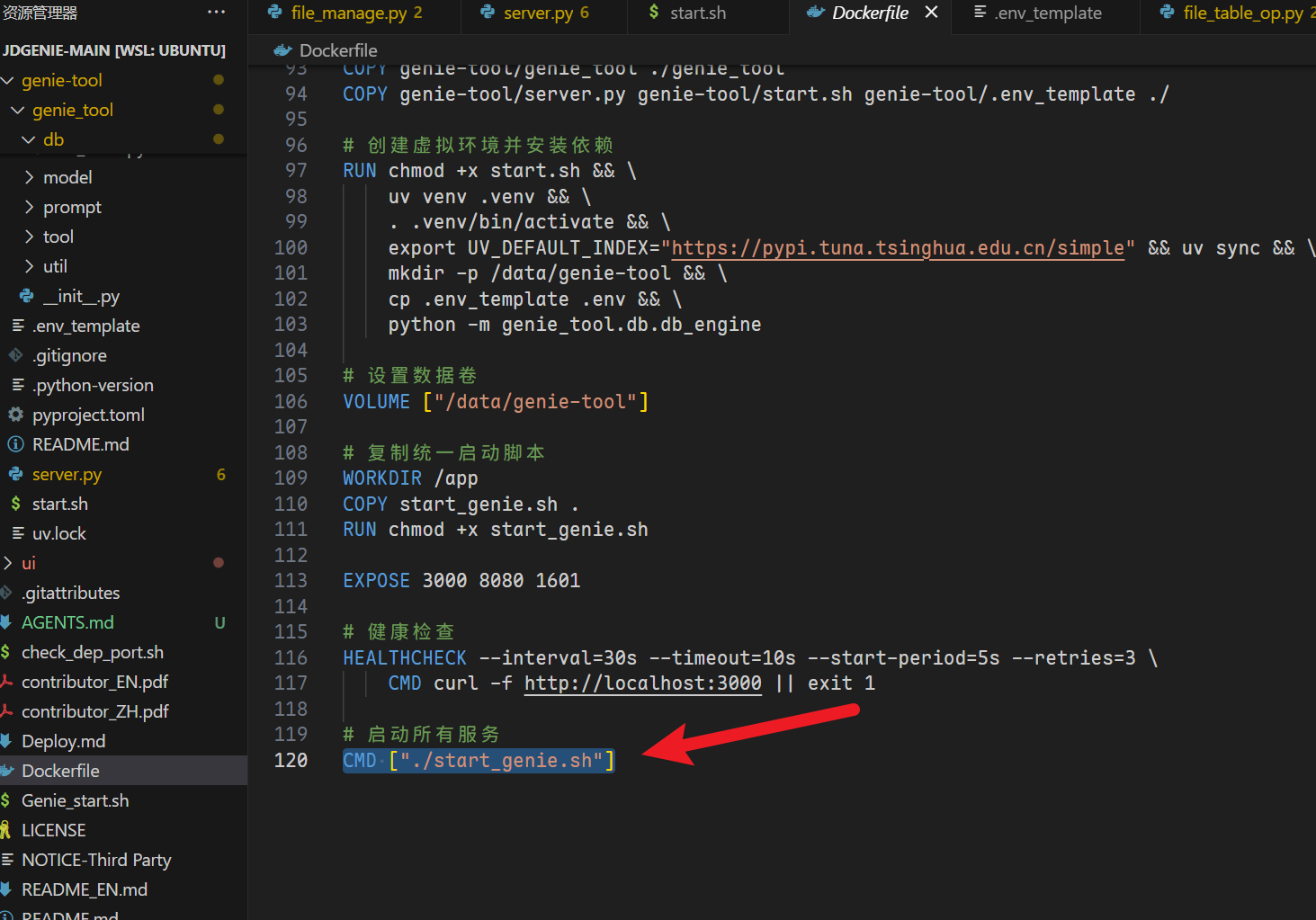Expand the prompt folder

30,208
